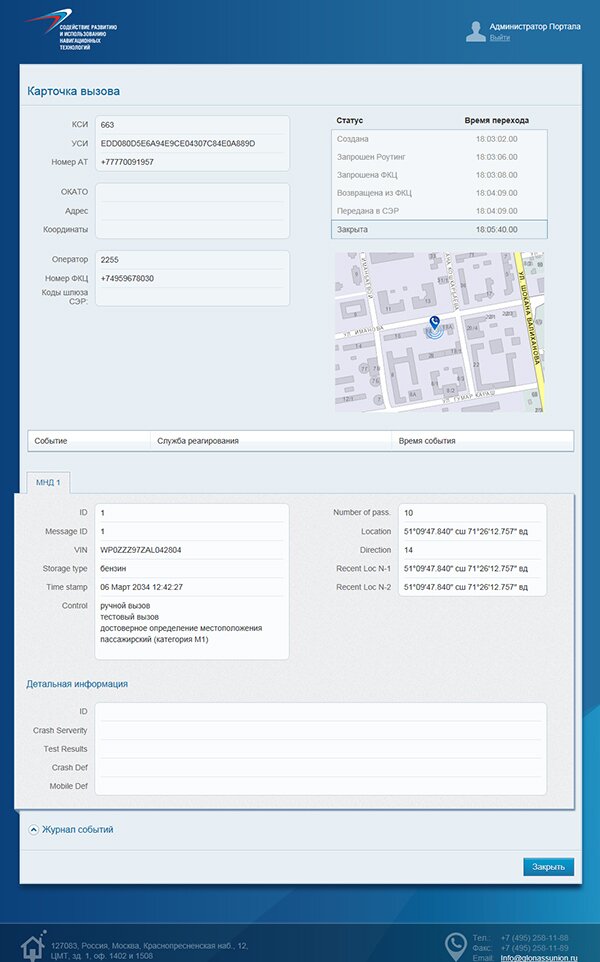Viewport: 600px width, 962px height.
Task: Open the info@glonassunion.ru email link
Action: pos(539,958)
